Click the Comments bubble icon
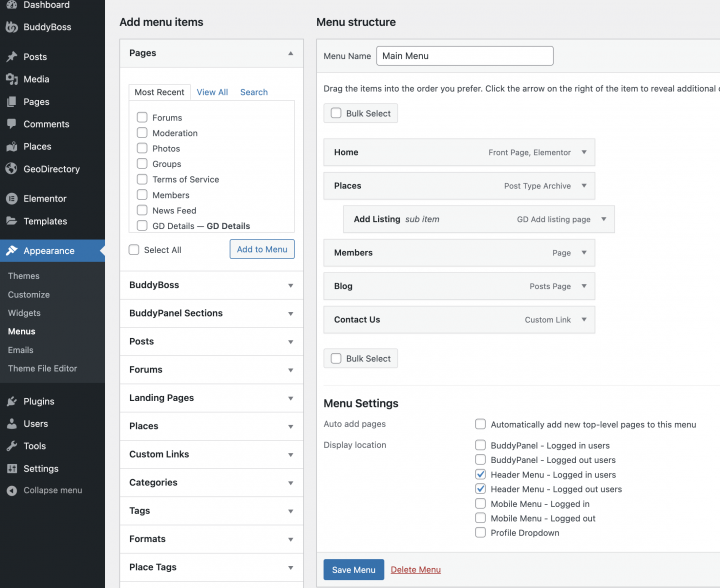720x588 pixels. (12, 124)
